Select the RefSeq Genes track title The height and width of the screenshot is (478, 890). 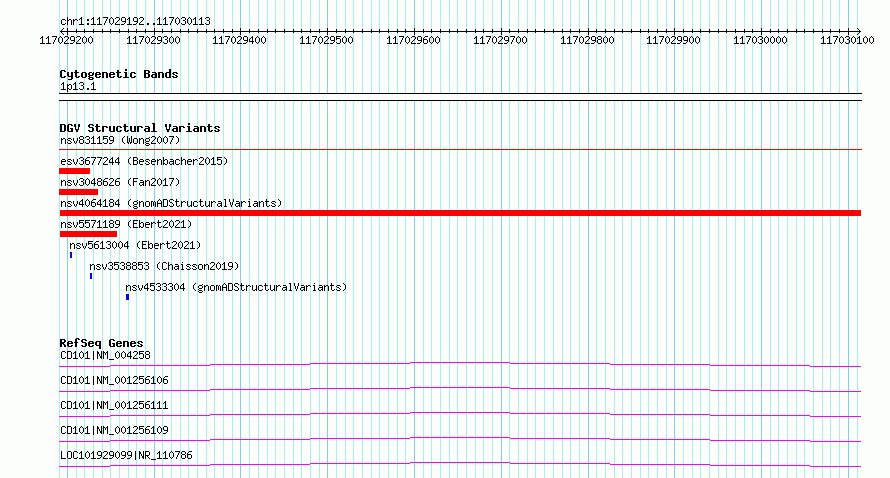pos(102,343)
